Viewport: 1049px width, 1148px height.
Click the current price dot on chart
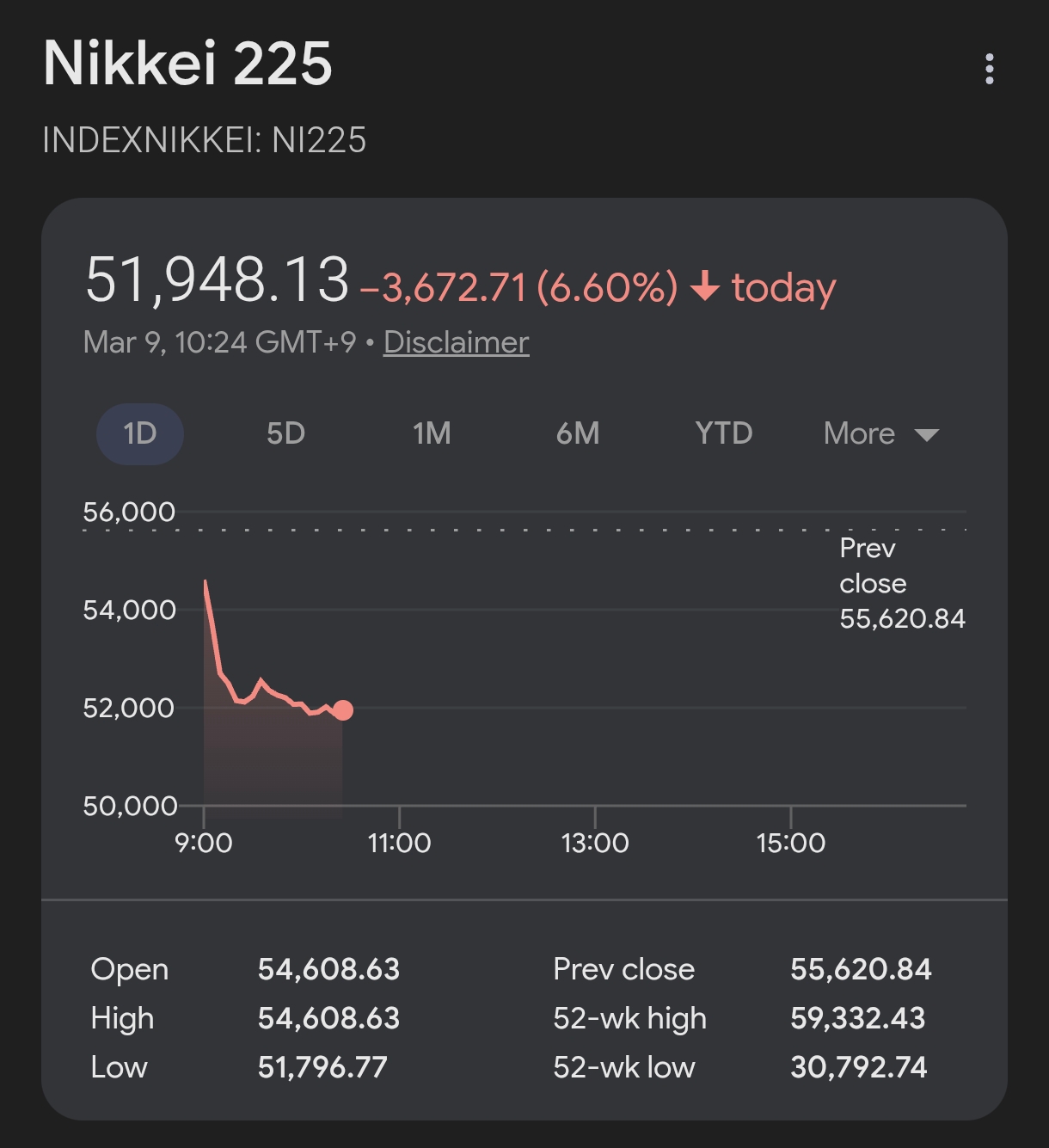(343, 709)
